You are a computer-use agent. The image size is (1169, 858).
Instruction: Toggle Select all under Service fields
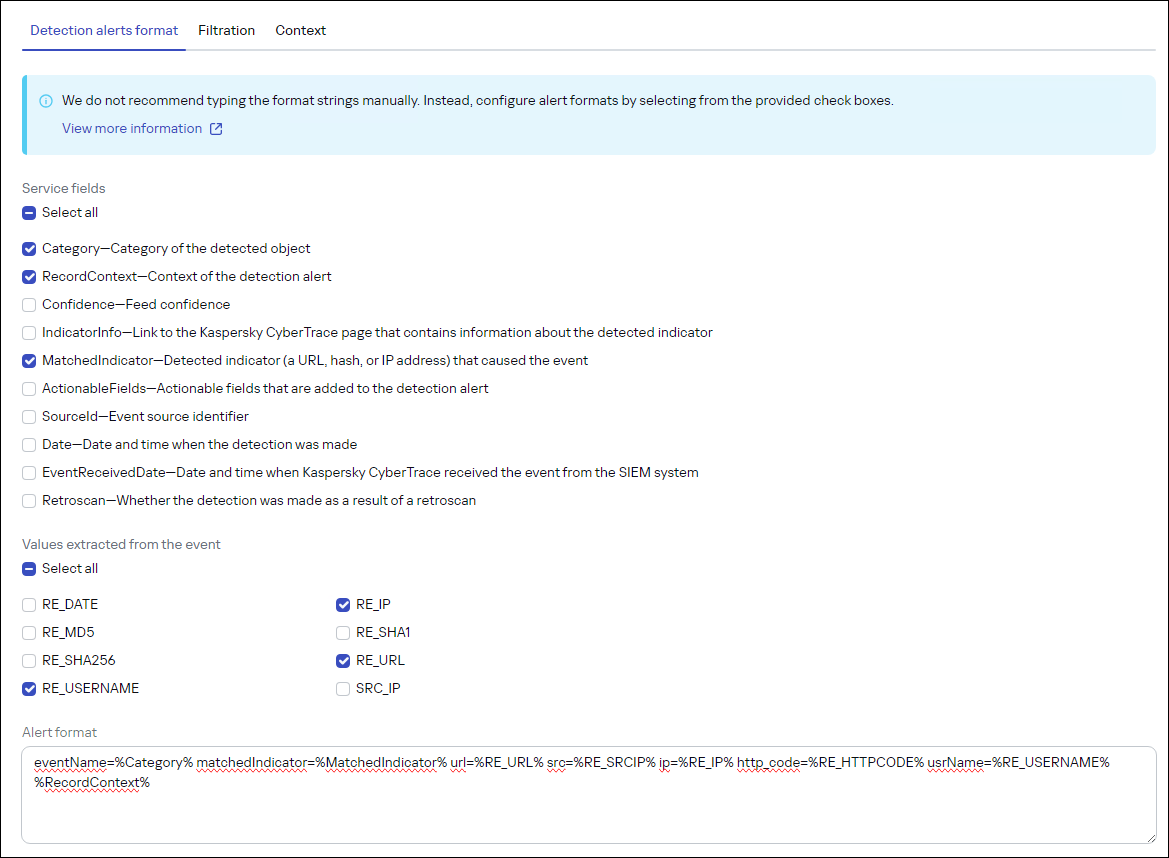(x=29, y=213)
